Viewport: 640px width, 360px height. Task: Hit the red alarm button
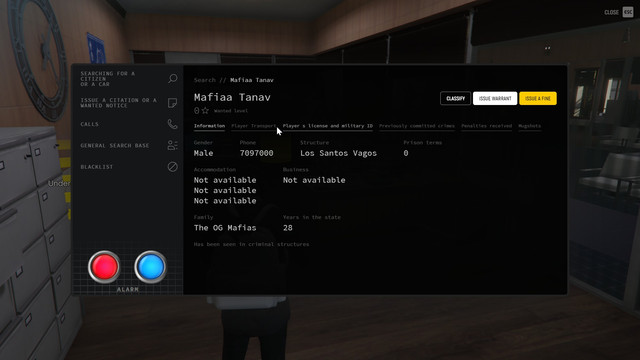(x=104, y=267)
